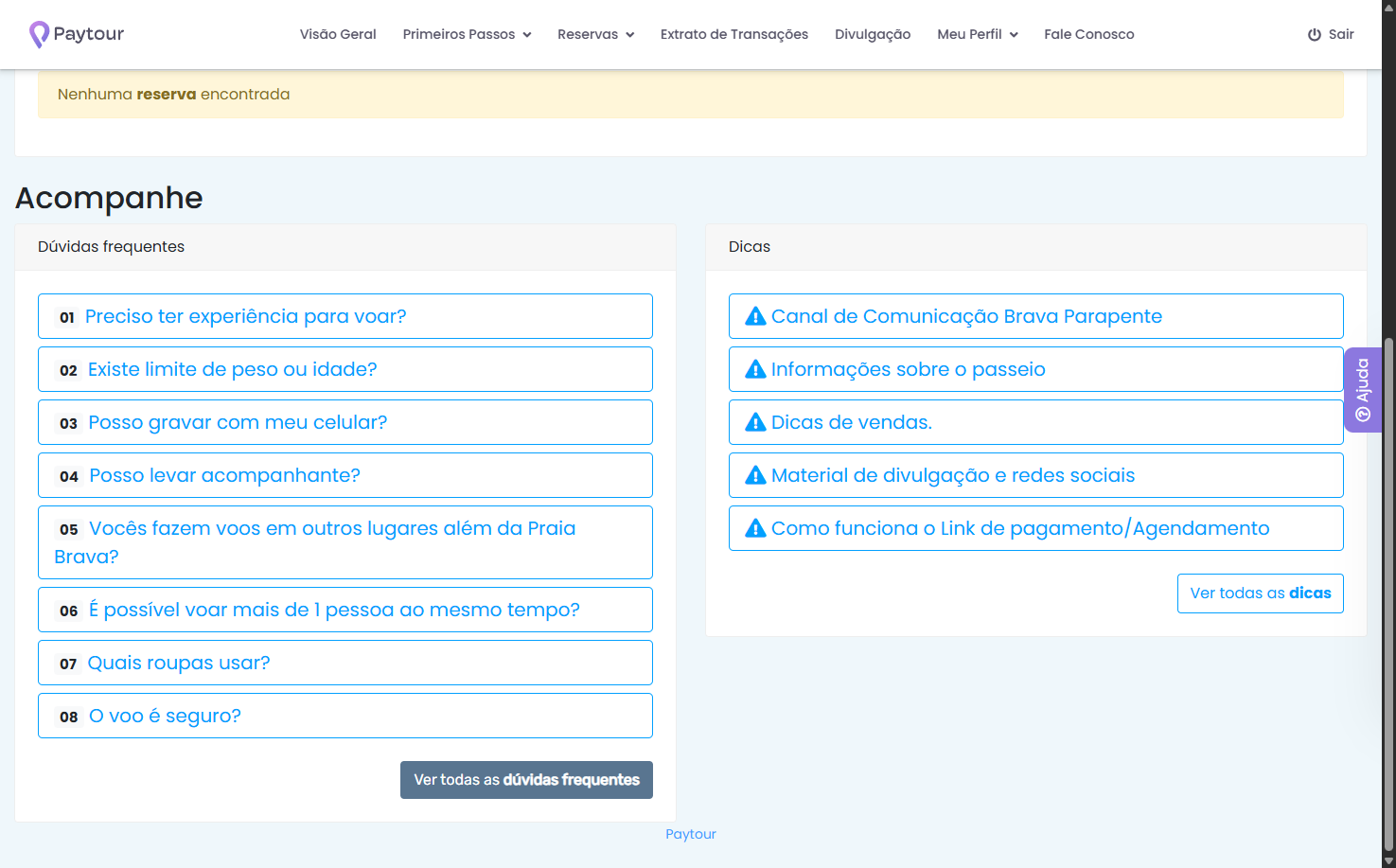
Task: Open tip Canal de Comunicação Brava Parapente
Action: [x=1036, y=316]
